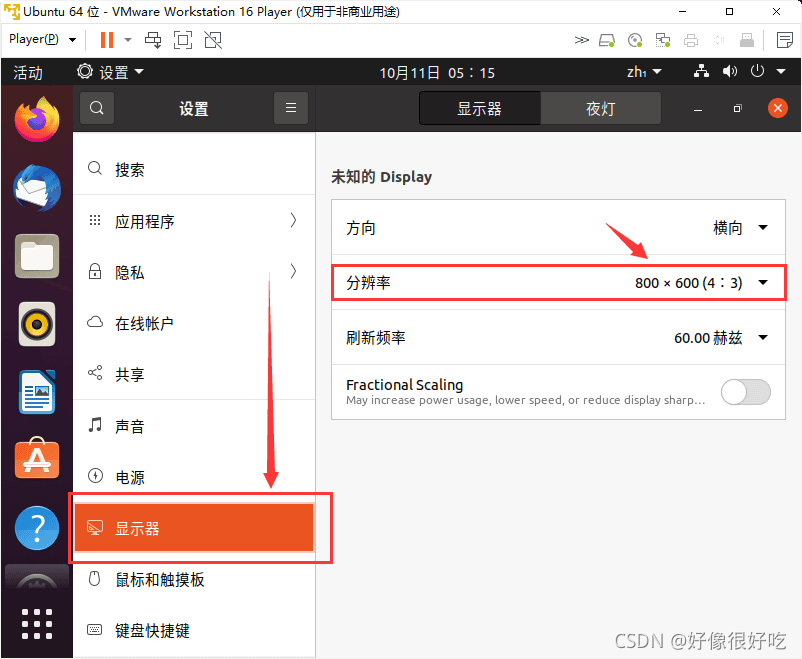Enter VMware full screen mode

coord(183,40)
